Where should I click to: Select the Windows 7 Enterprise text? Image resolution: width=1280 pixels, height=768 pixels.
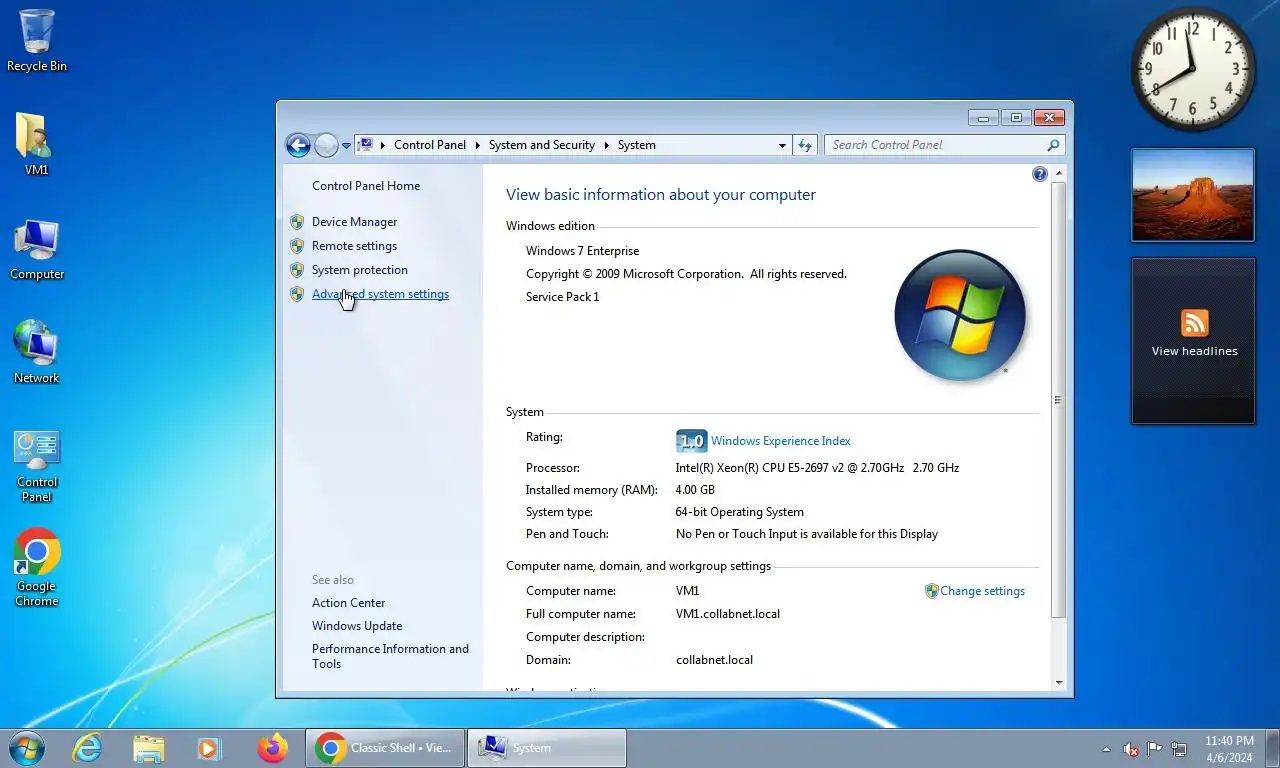[x=582, y=251]
